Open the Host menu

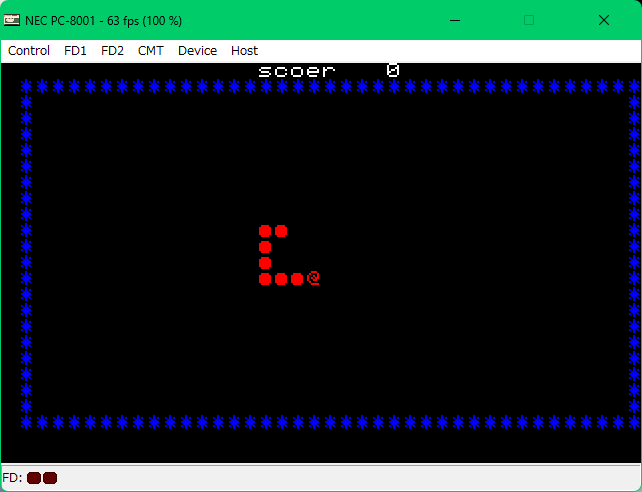click(244, 51)
